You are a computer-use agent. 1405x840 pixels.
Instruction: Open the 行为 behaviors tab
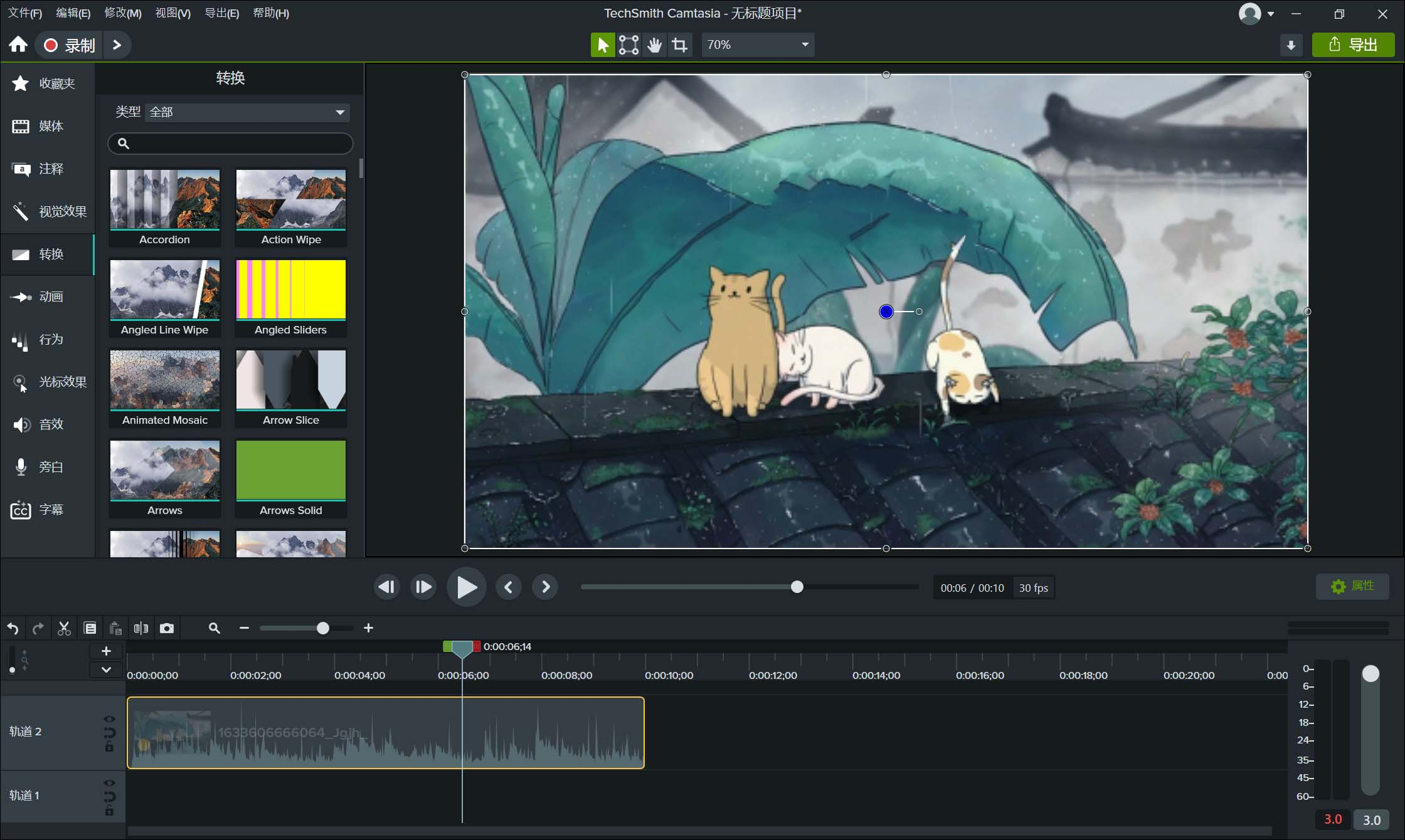pyautogui.click(x=47, y=339)
